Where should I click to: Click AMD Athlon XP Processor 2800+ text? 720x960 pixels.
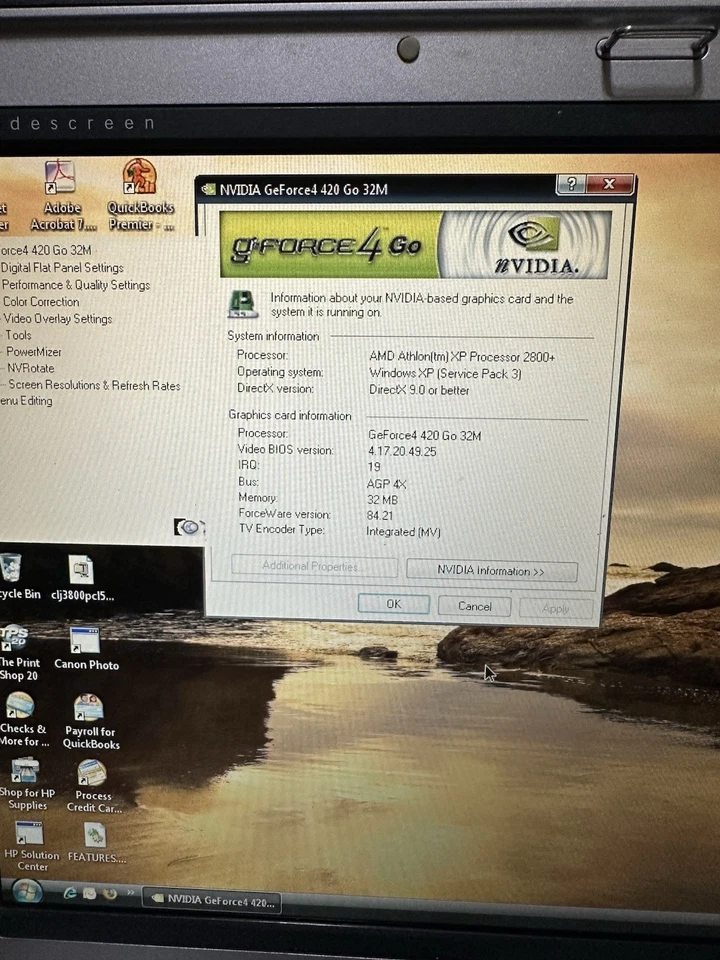(462, 357)
